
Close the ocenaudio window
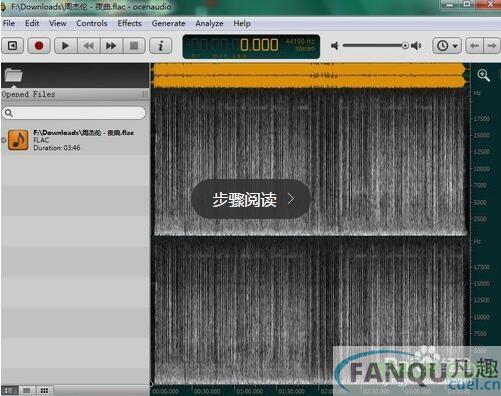pos(490,4)
